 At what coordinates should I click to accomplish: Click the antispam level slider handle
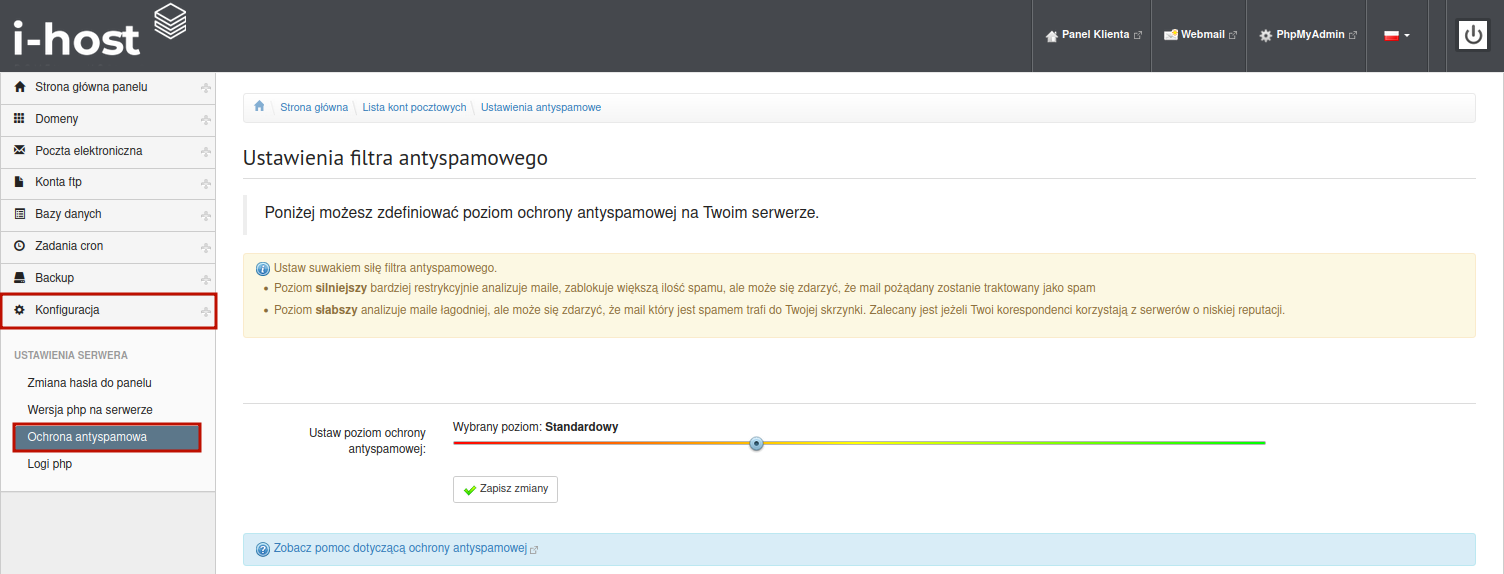tap(757, 443)
